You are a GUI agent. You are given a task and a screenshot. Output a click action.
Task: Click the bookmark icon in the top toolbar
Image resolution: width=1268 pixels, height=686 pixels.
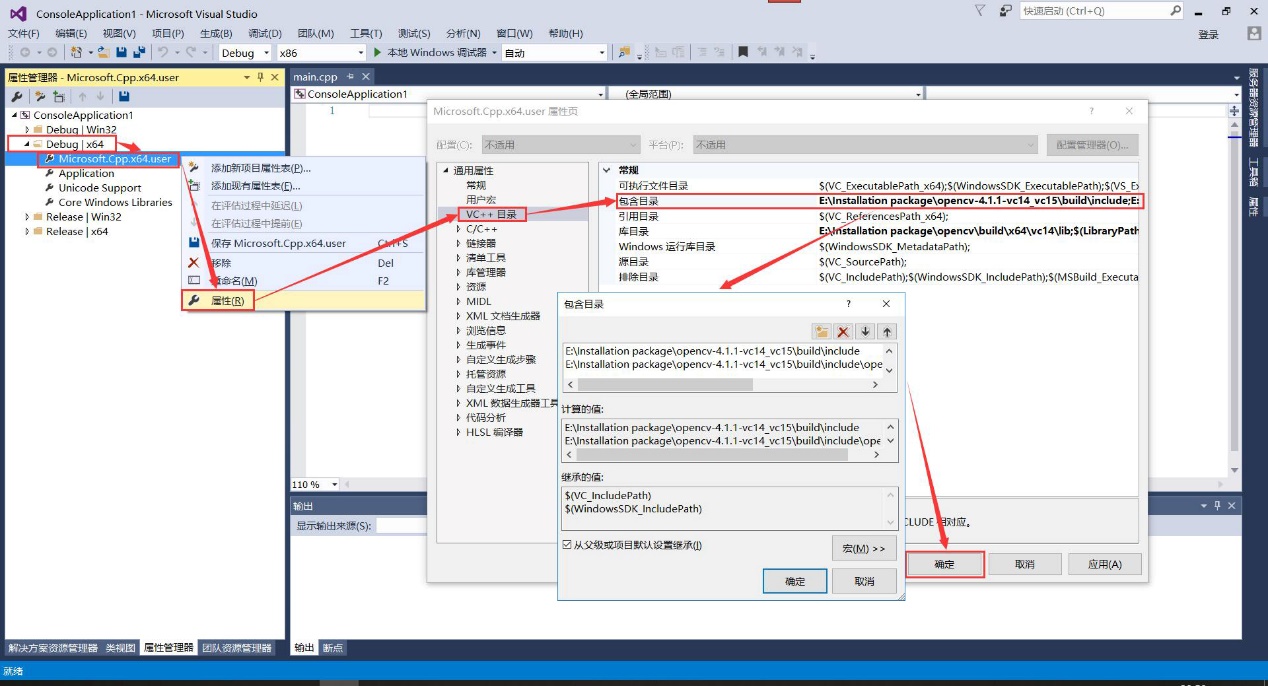745,52
